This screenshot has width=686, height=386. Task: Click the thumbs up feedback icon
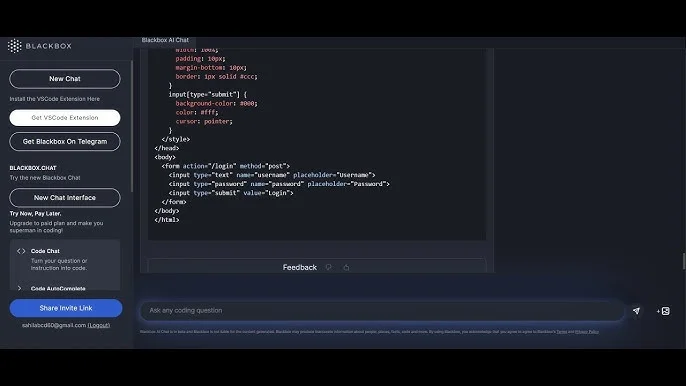click(x=346, y=267)
